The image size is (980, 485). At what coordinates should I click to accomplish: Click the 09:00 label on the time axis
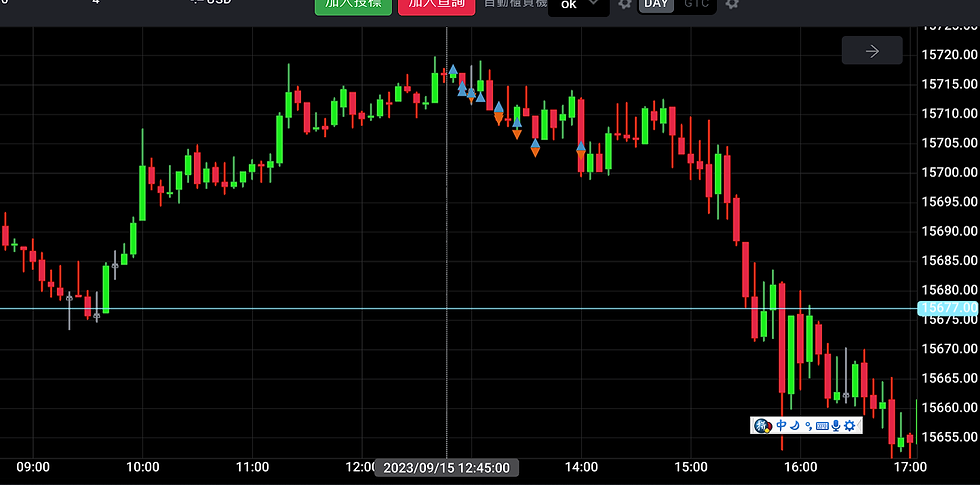point(32,467)
